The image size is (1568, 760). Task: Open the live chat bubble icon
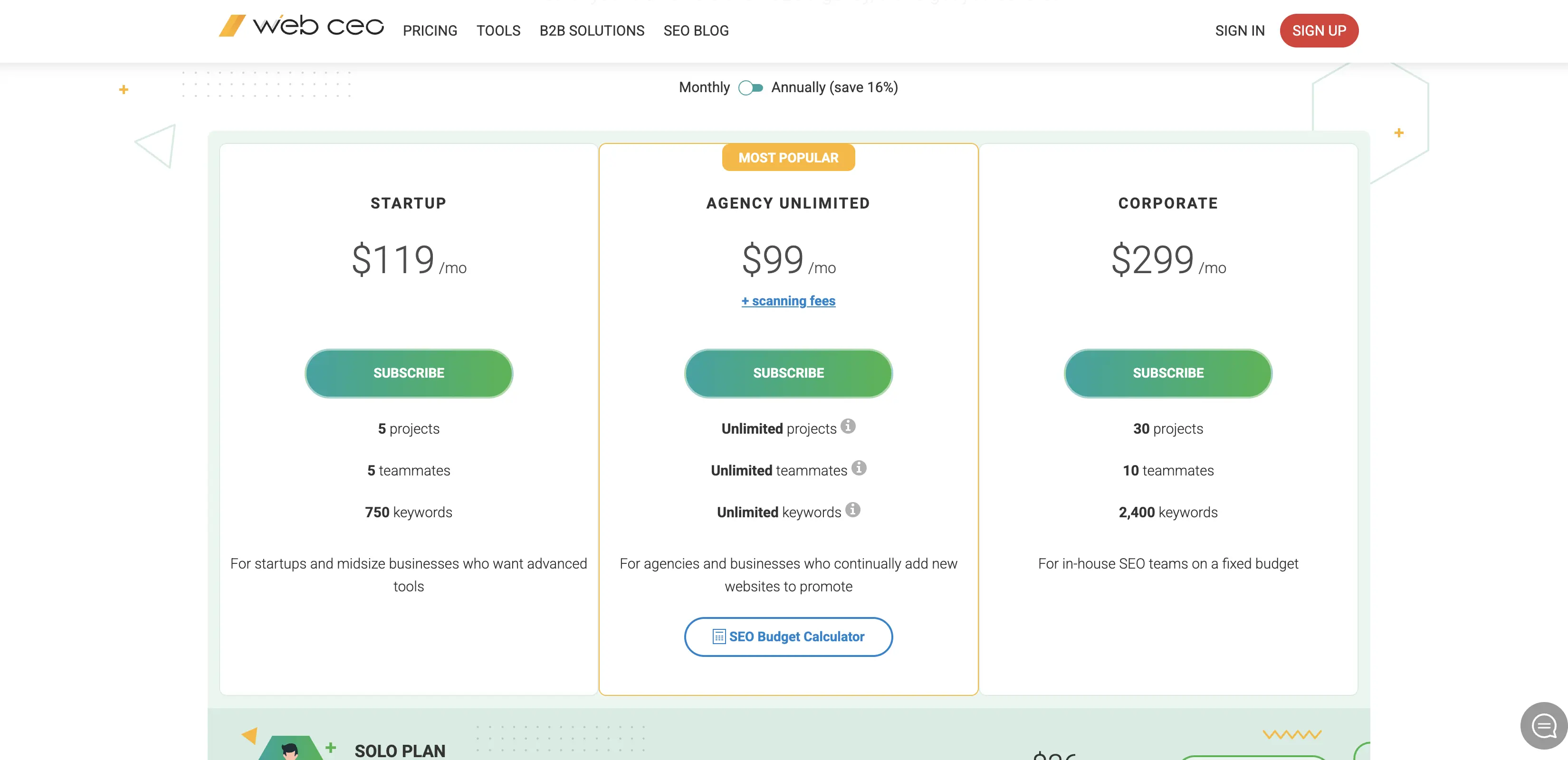[x=1544, y=725]
